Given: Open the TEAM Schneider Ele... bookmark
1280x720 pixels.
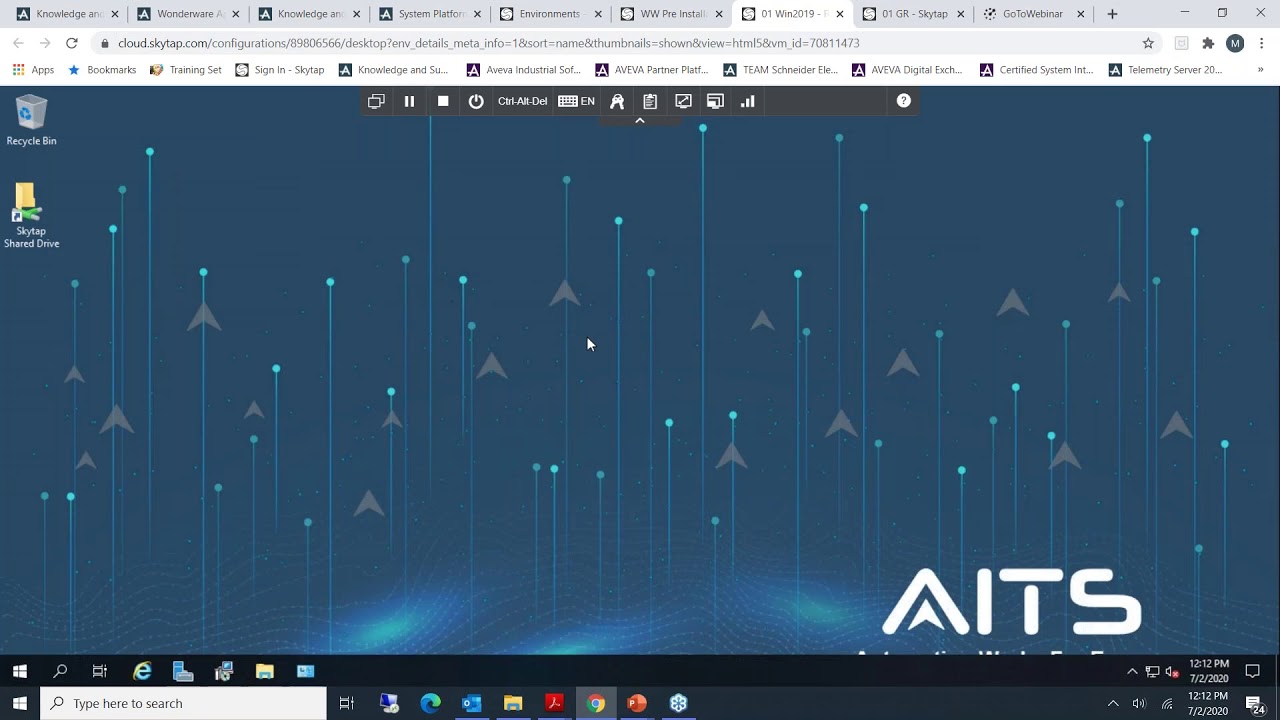Looking at the screenshot, I should [x=780, y=70].
